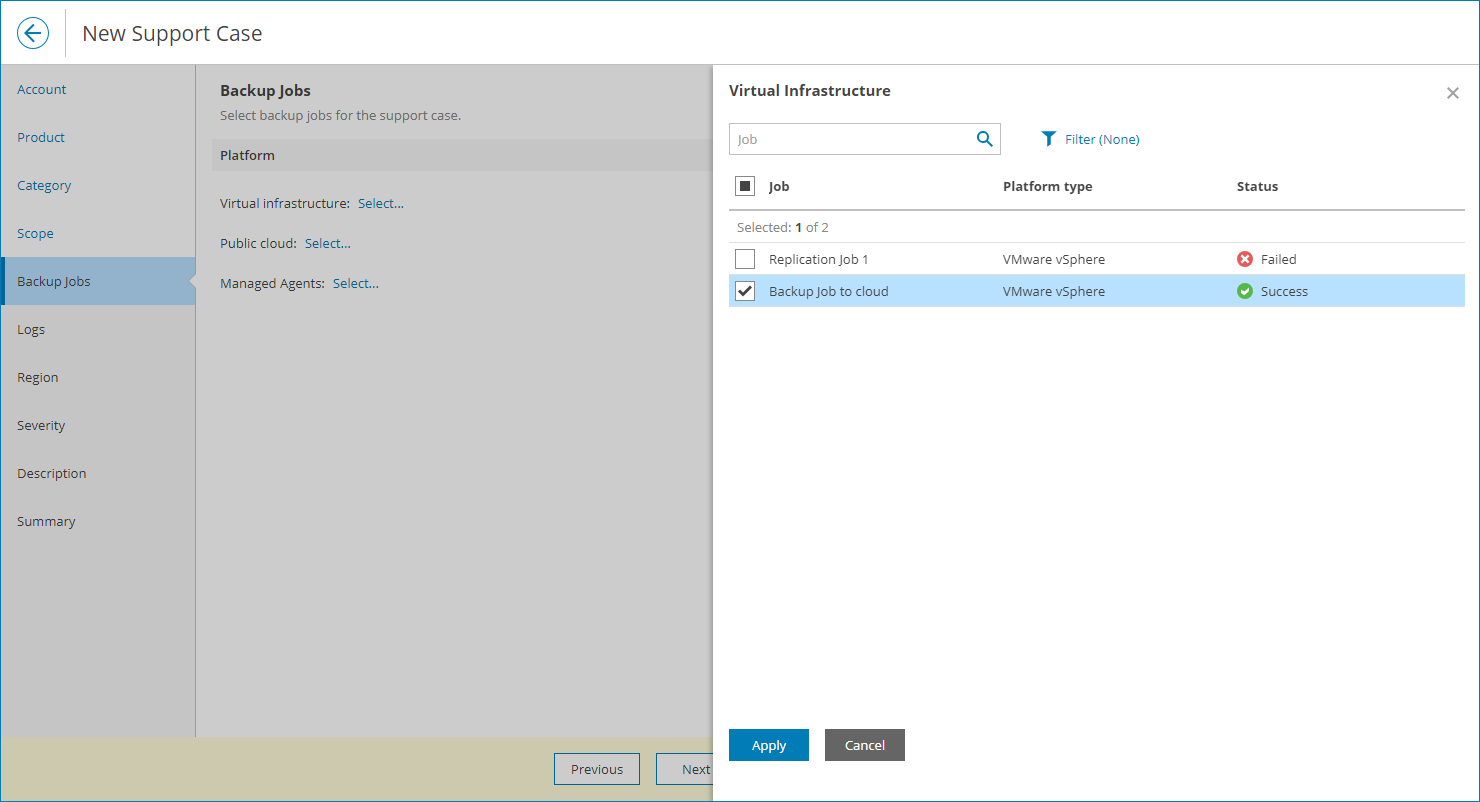Click the Apply button
The width and height of the screenshot is (1480, 802).
click(768, 745)
